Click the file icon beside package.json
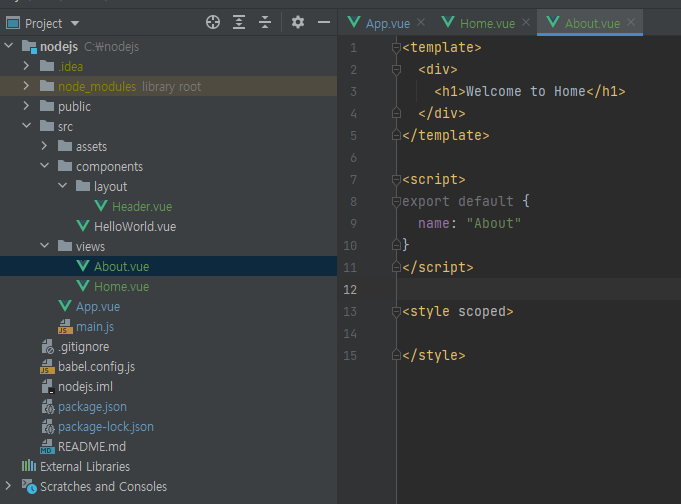 point(47,406)
